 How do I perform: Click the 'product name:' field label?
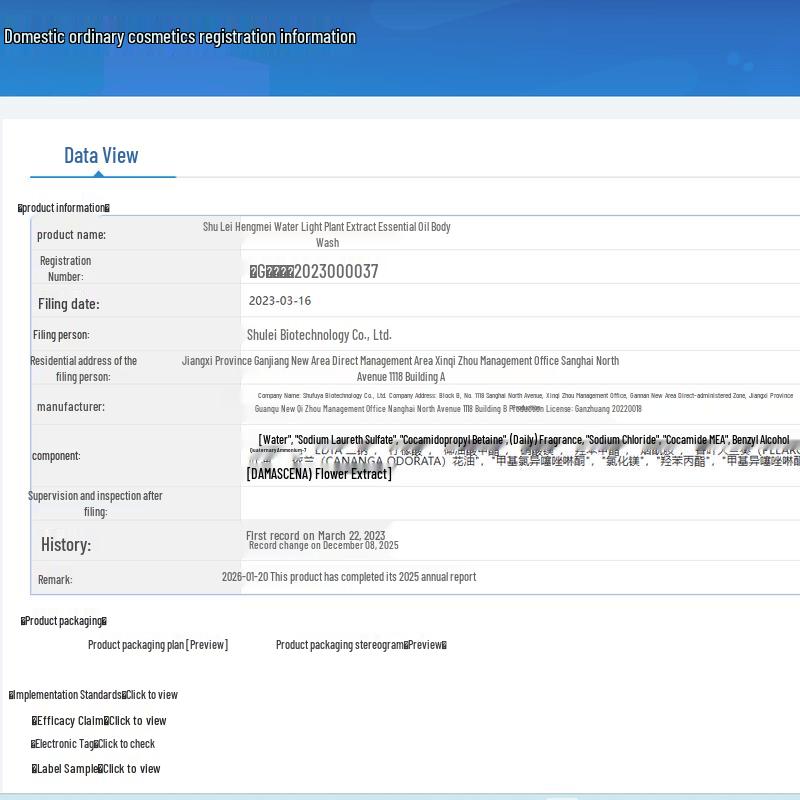click(x=71, y=235)
